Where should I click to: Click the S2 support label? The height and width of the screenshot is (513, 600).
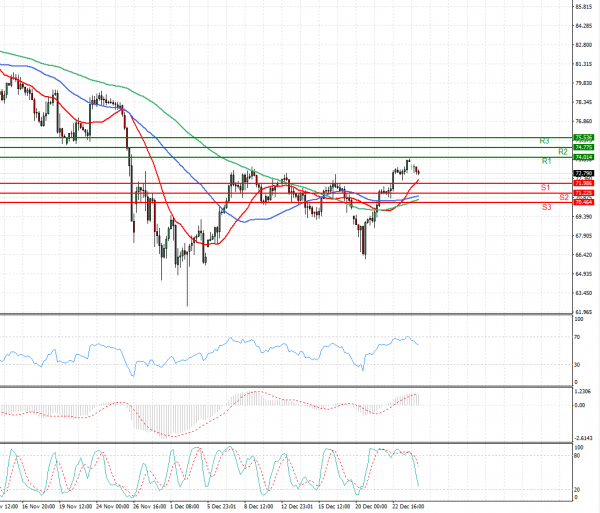coord(564,197)
